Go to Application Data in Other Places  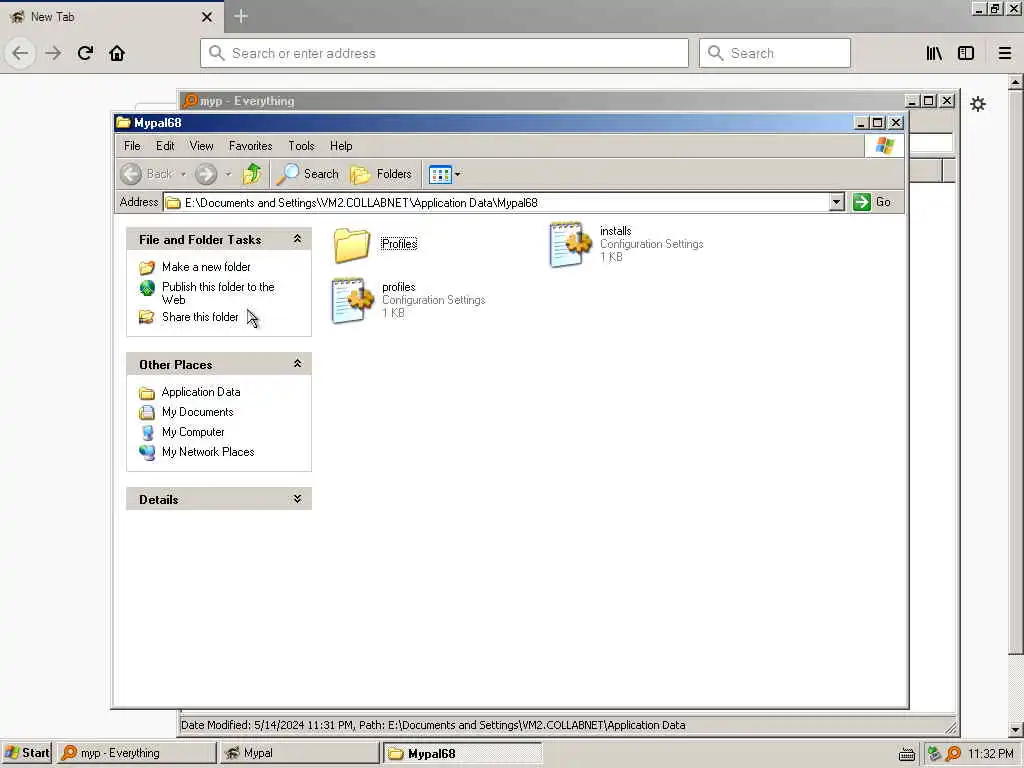click(x=200, y=392)
